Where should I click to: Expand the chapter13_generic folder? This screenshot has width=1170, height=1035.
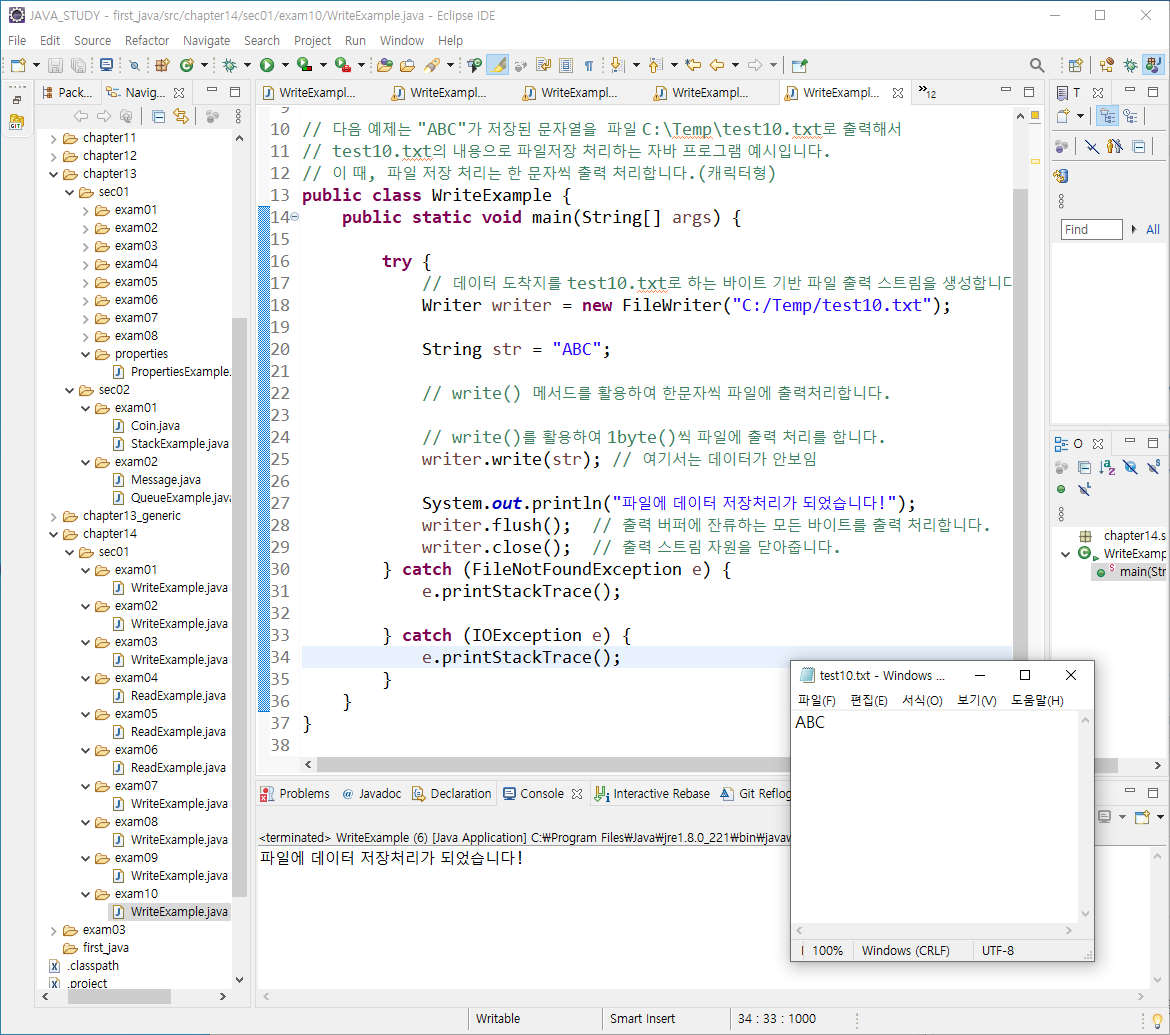tap(54, 516)
